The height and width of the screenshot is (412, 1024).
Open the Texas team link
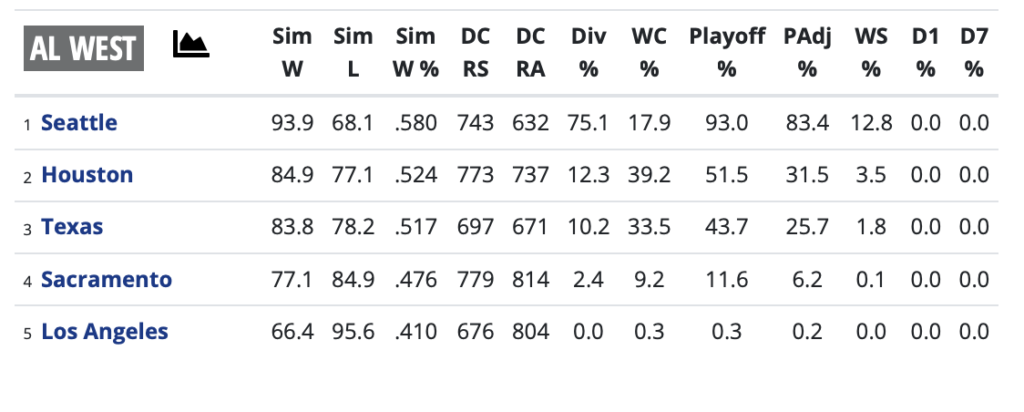coord(72,227)
